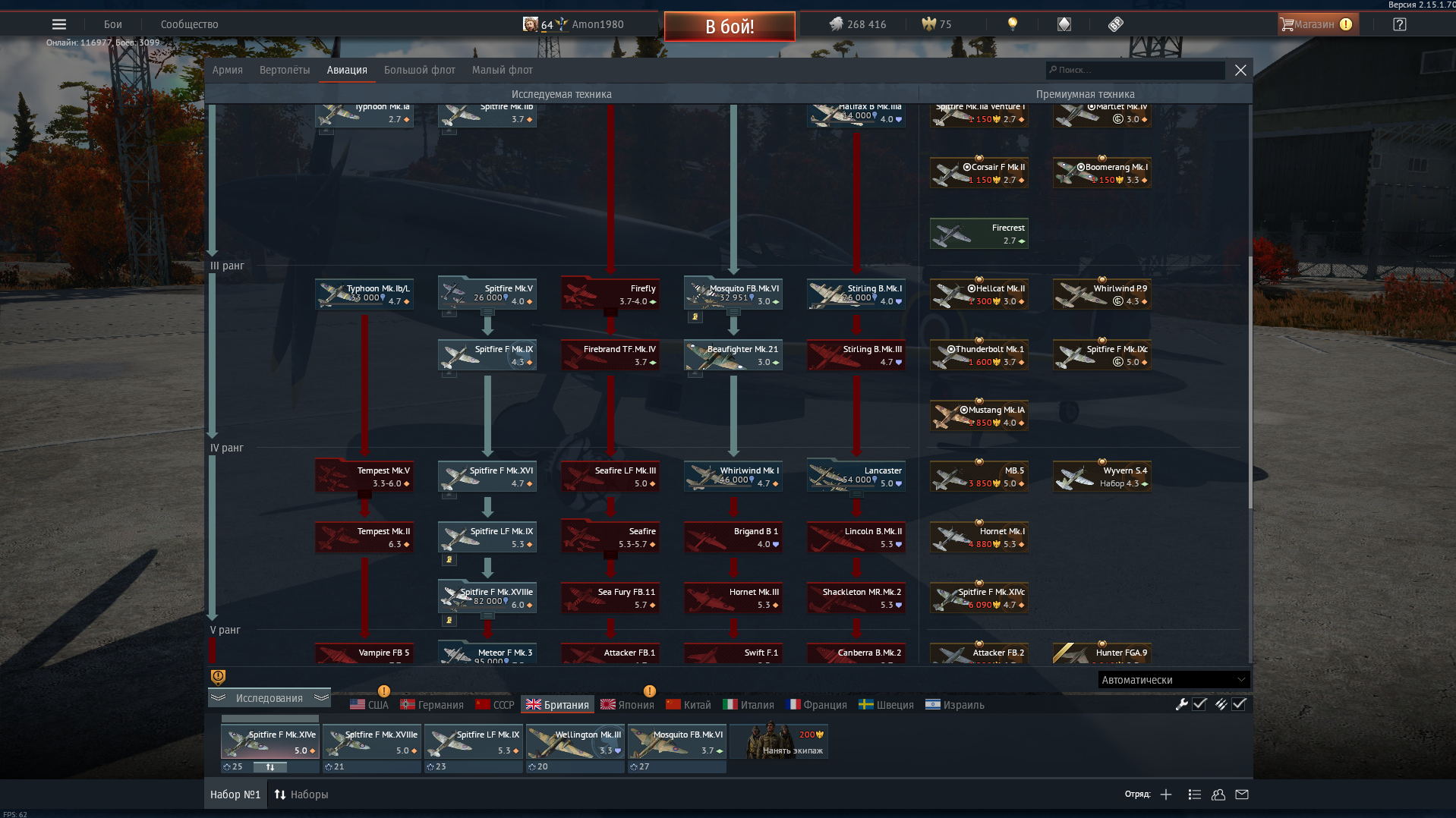Open the contacts people icon
1456x818 pixels.
(1218, 794)
